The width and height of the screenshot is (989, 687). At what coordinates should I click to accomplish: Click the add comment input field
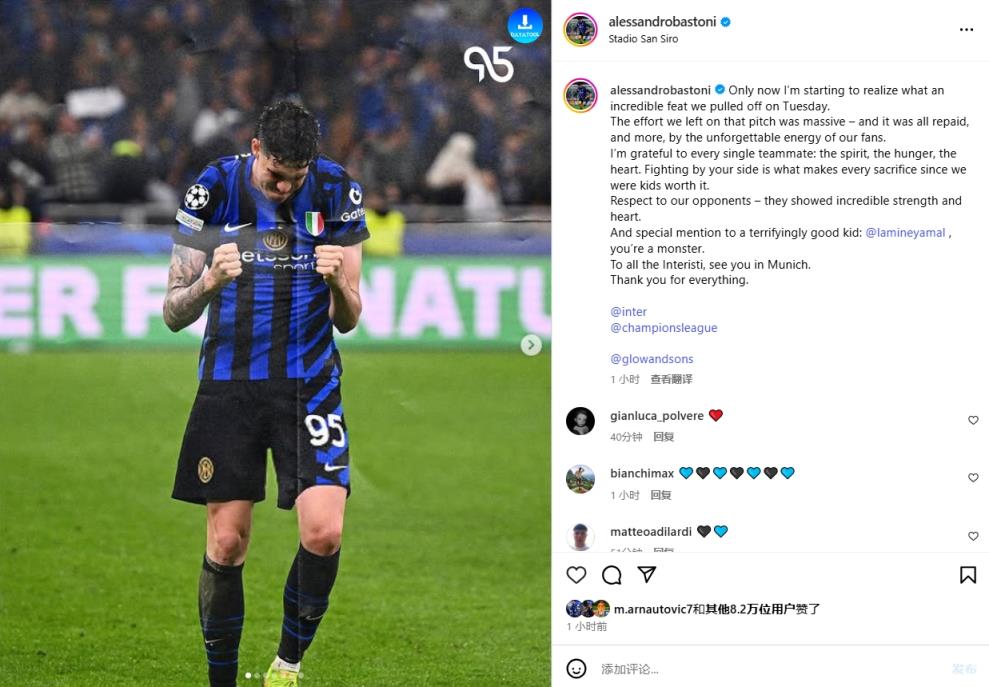point(770,669)
